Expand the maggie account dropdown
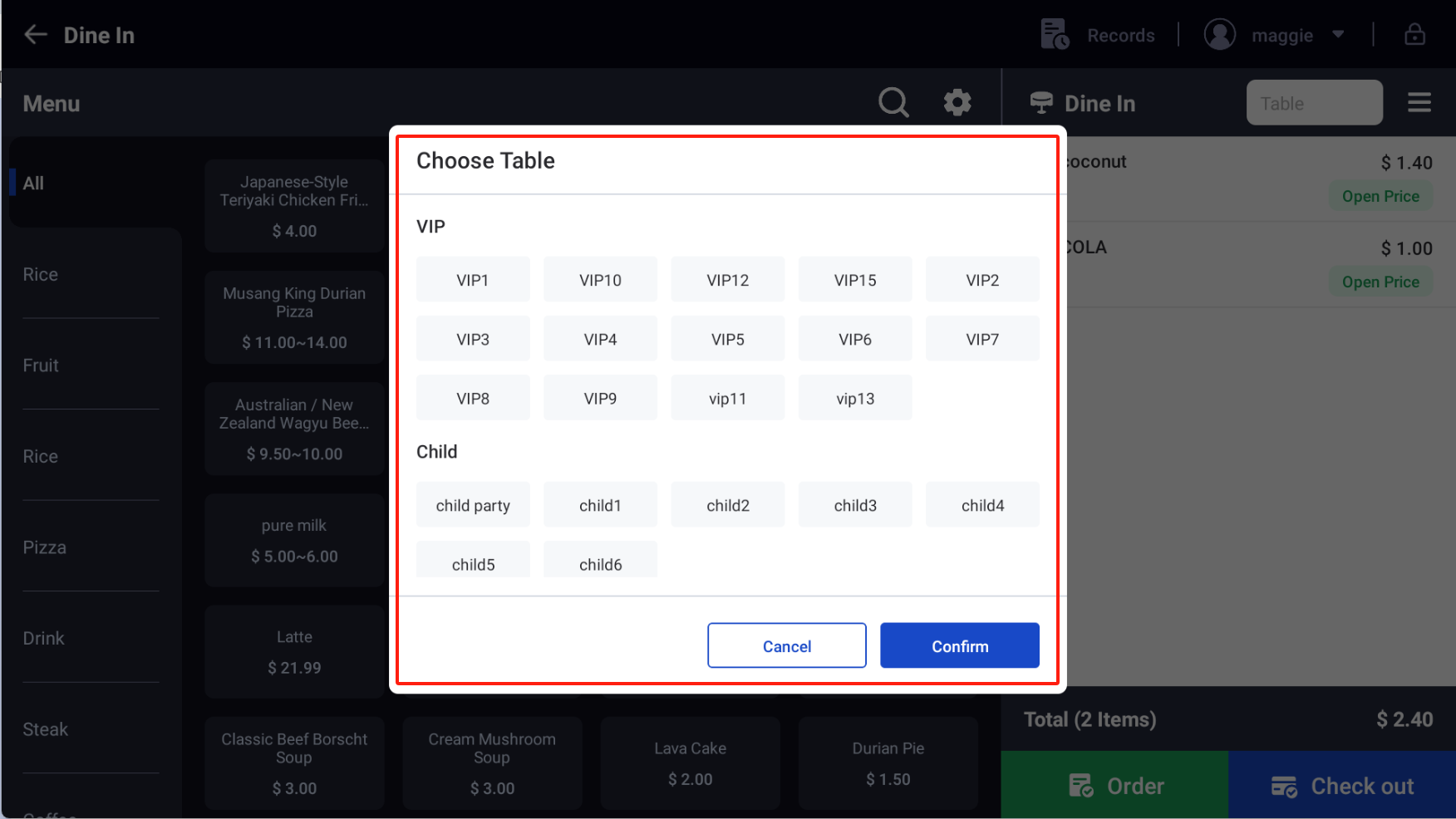The width and height of the screenshot is (1456, 819). click(x=1338, y=34)
